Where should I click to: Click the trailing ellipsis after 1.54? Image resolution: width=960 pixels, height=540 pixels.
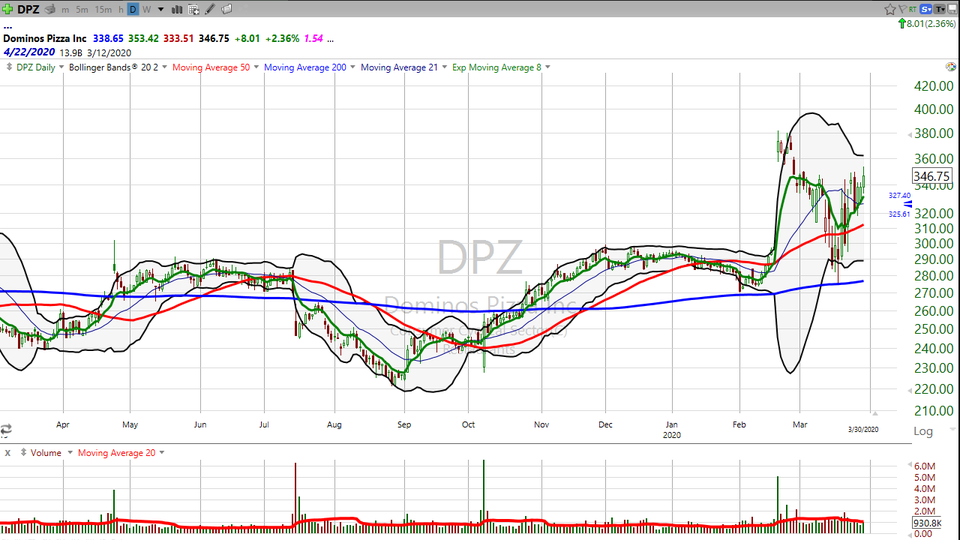click(x=331, y=39)
